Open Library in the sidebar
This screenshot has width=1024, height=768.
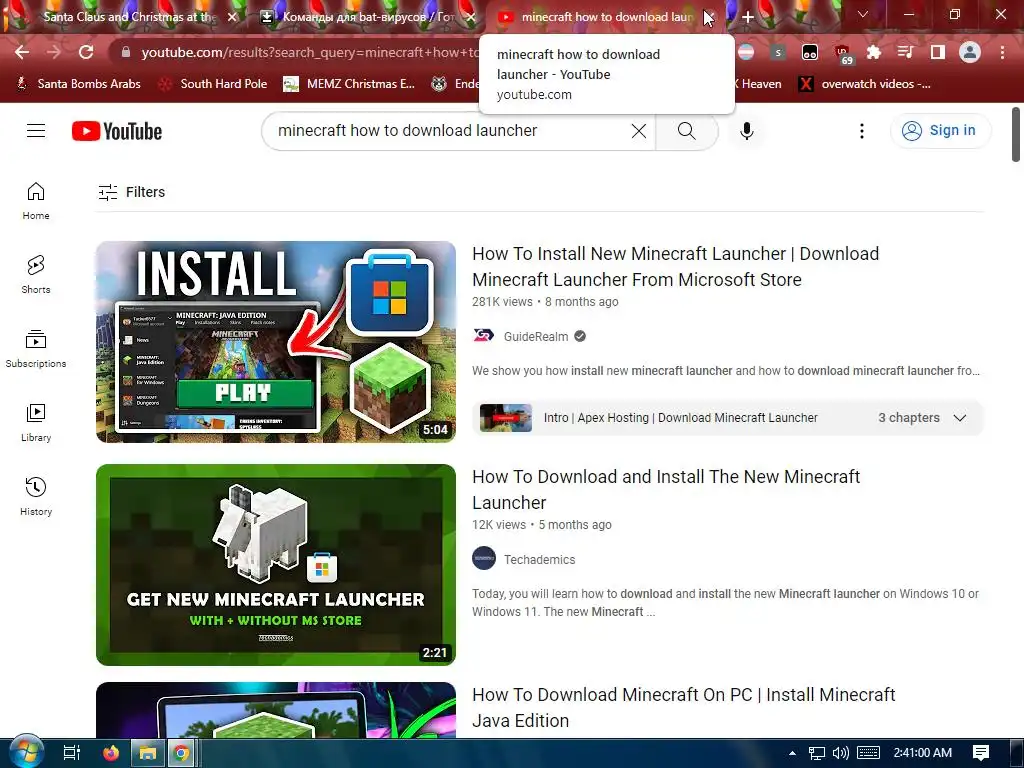36,423
